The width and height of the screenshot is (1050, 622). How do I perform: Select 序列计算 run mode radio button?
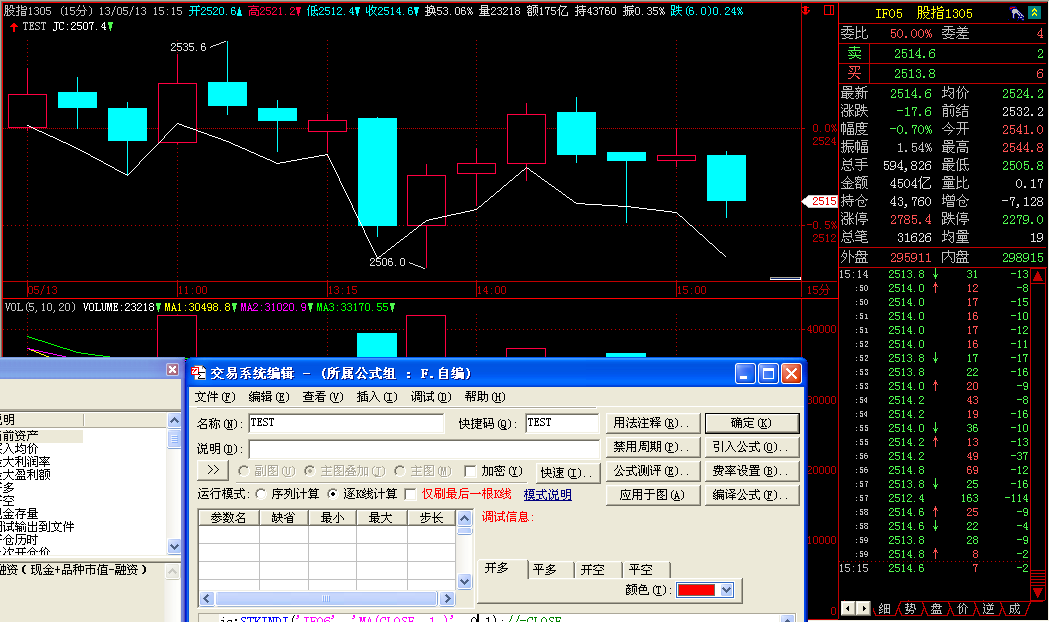pos(261,494)
